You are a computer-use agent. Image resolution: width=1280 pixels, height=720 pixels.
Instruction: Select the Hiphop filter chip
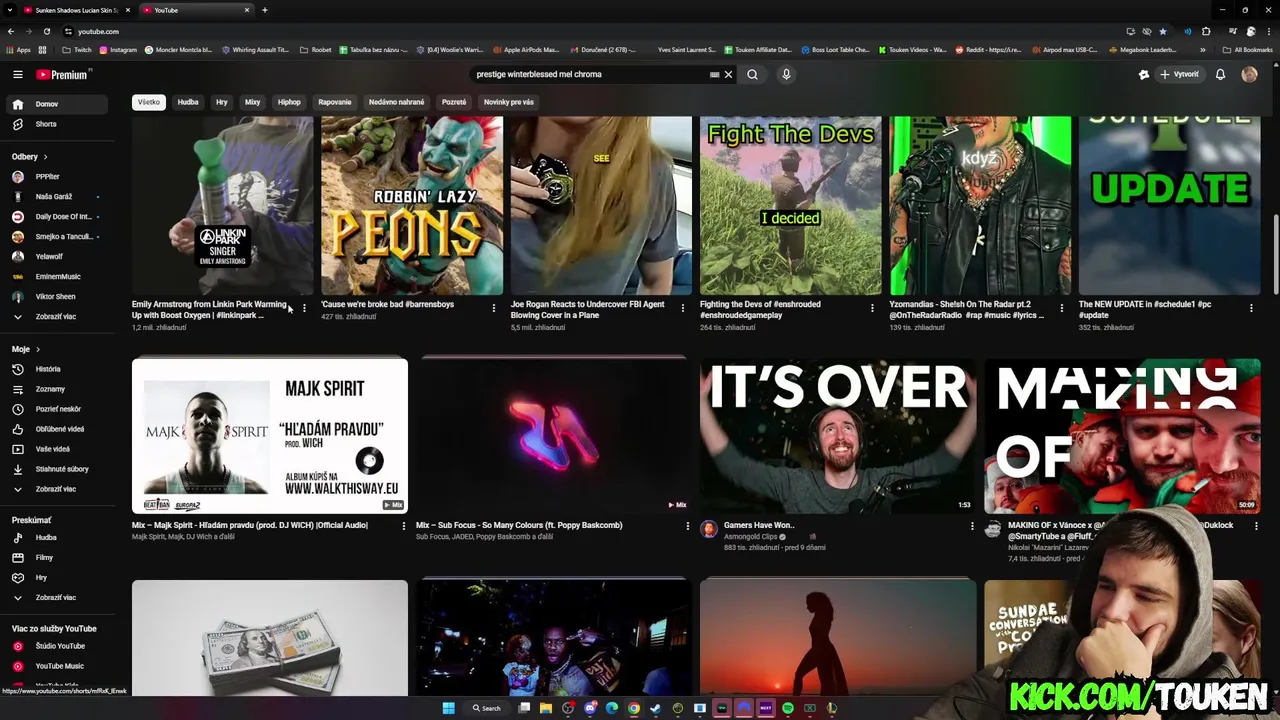[289, 102]
